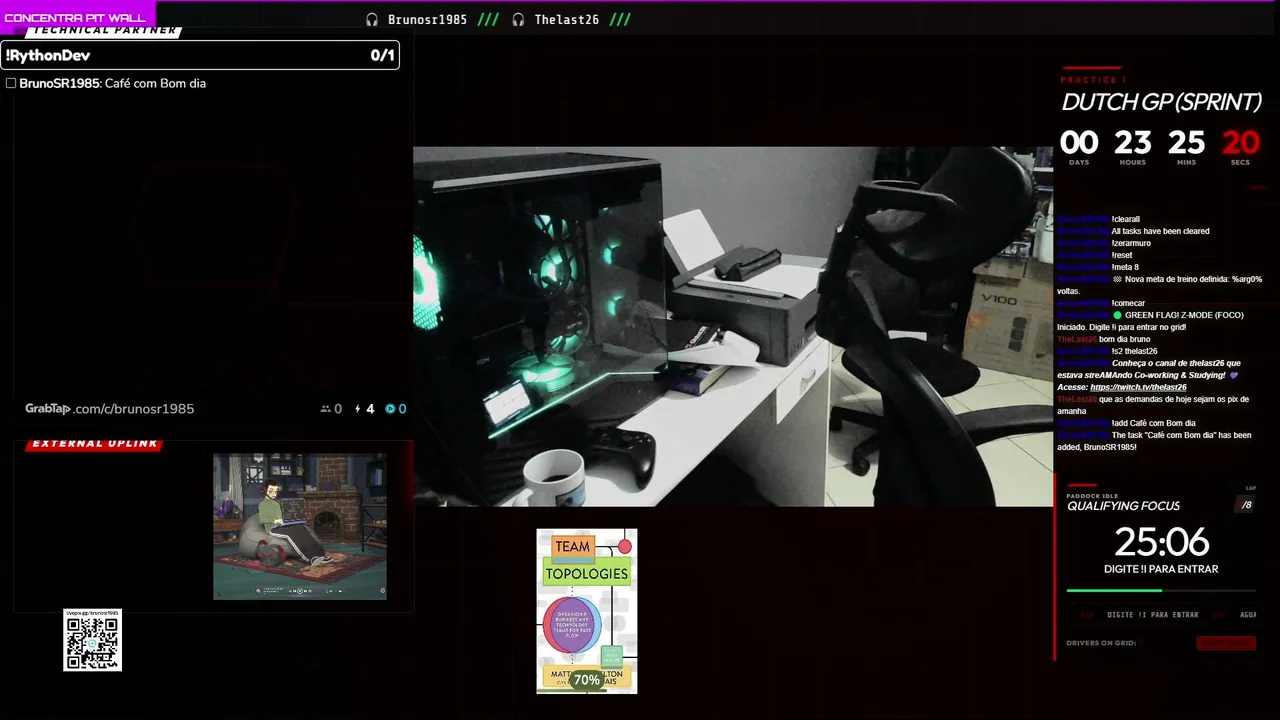The image size is (1280, 720).
Task: Click the 70% progress badge on the book
Action: pyautogui.click(x=587, y=680)
